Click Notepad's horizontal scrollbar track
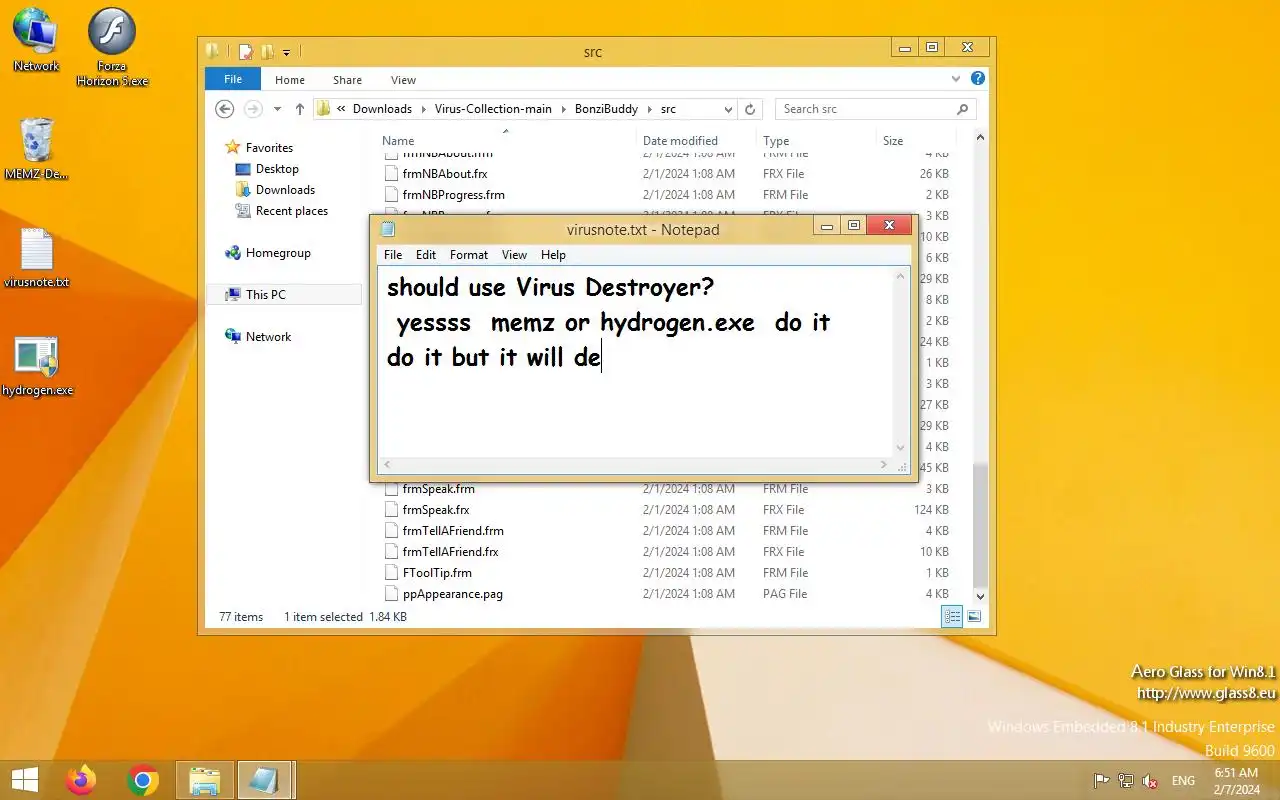 [634, 465]
